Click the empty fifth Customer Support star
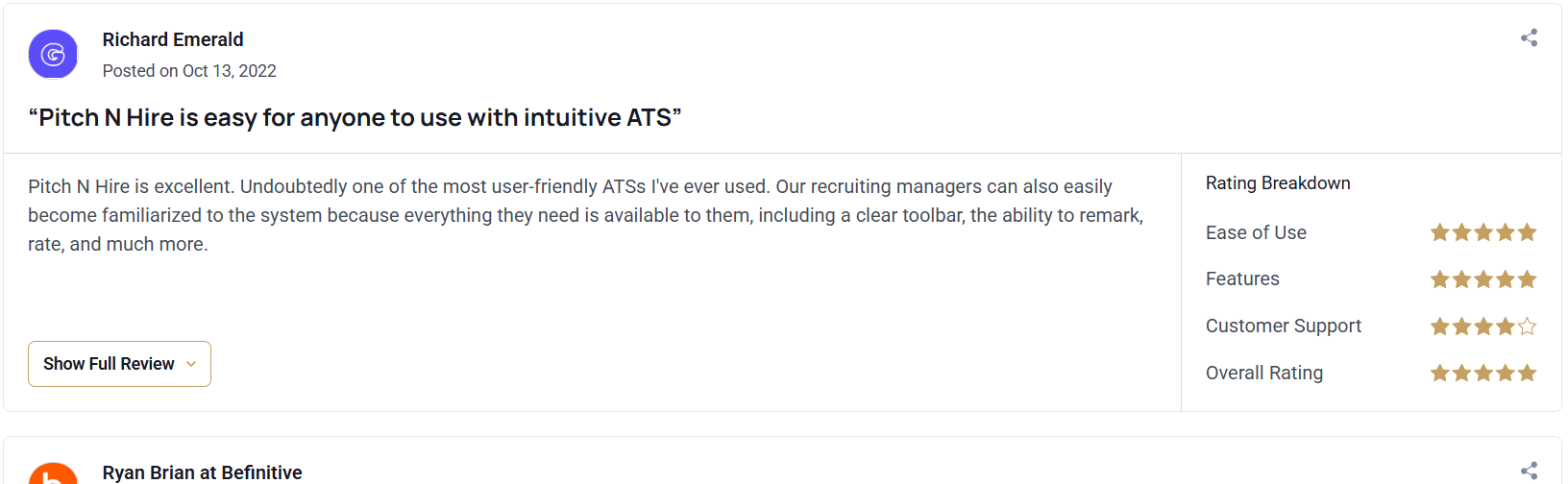The image size is (1568, 484). pos(1528,327)
